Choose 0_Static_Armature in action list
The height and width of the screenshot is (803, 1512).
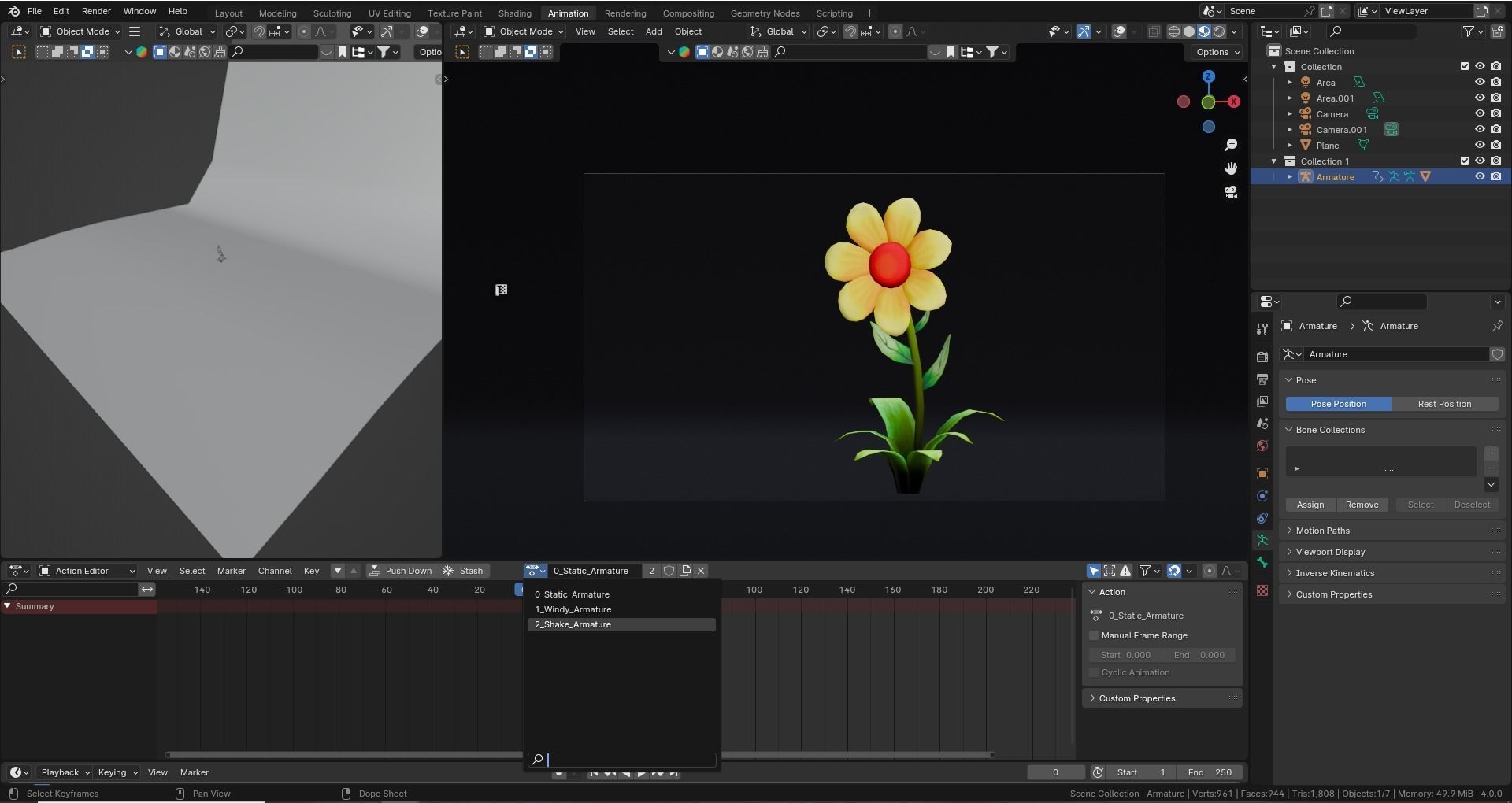tap(621, 594)
